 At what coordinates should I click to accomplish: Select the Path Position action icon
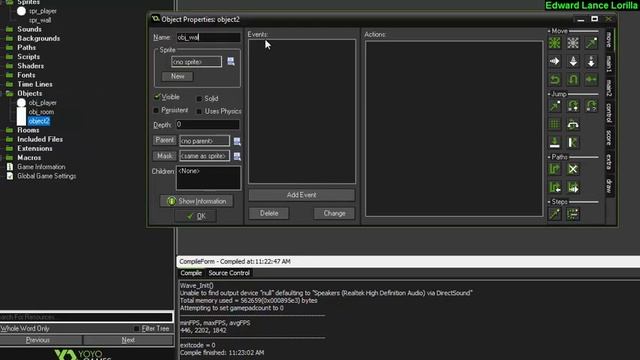pos(555,187)
